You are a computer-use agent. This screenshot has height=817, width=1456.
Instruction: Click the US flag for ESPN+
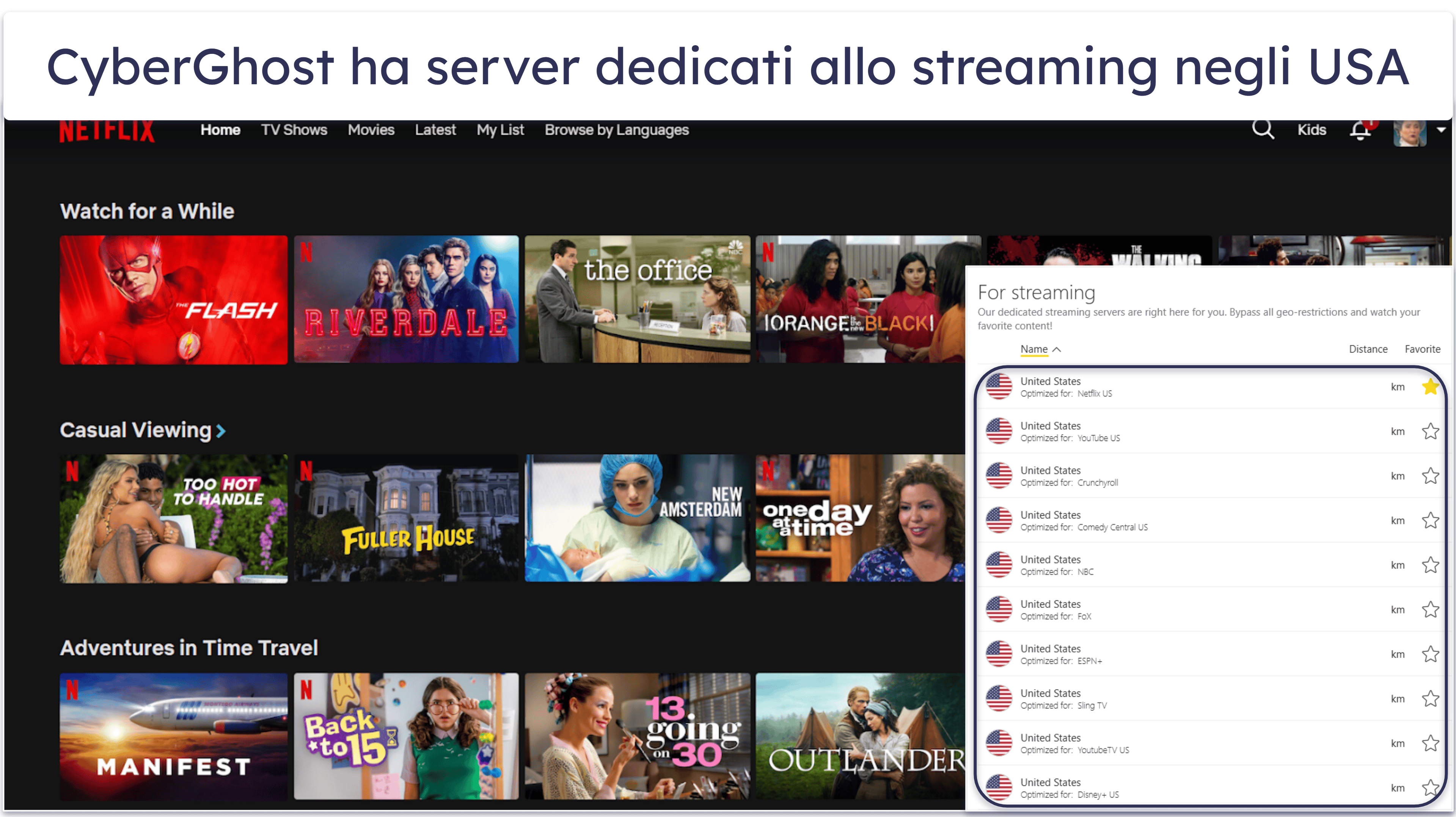coord(999,654)
